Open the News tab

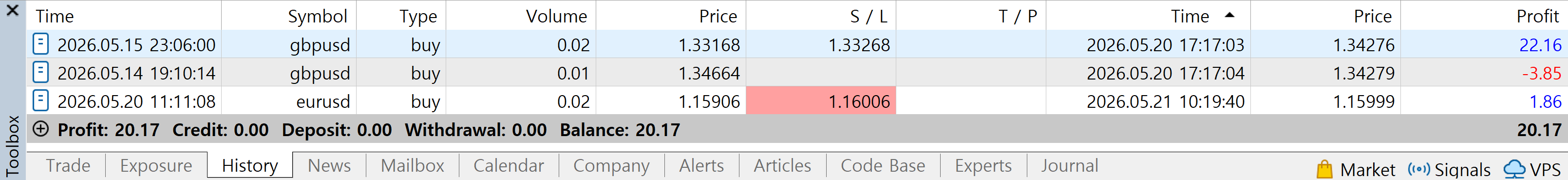click(x=329, y=165)
